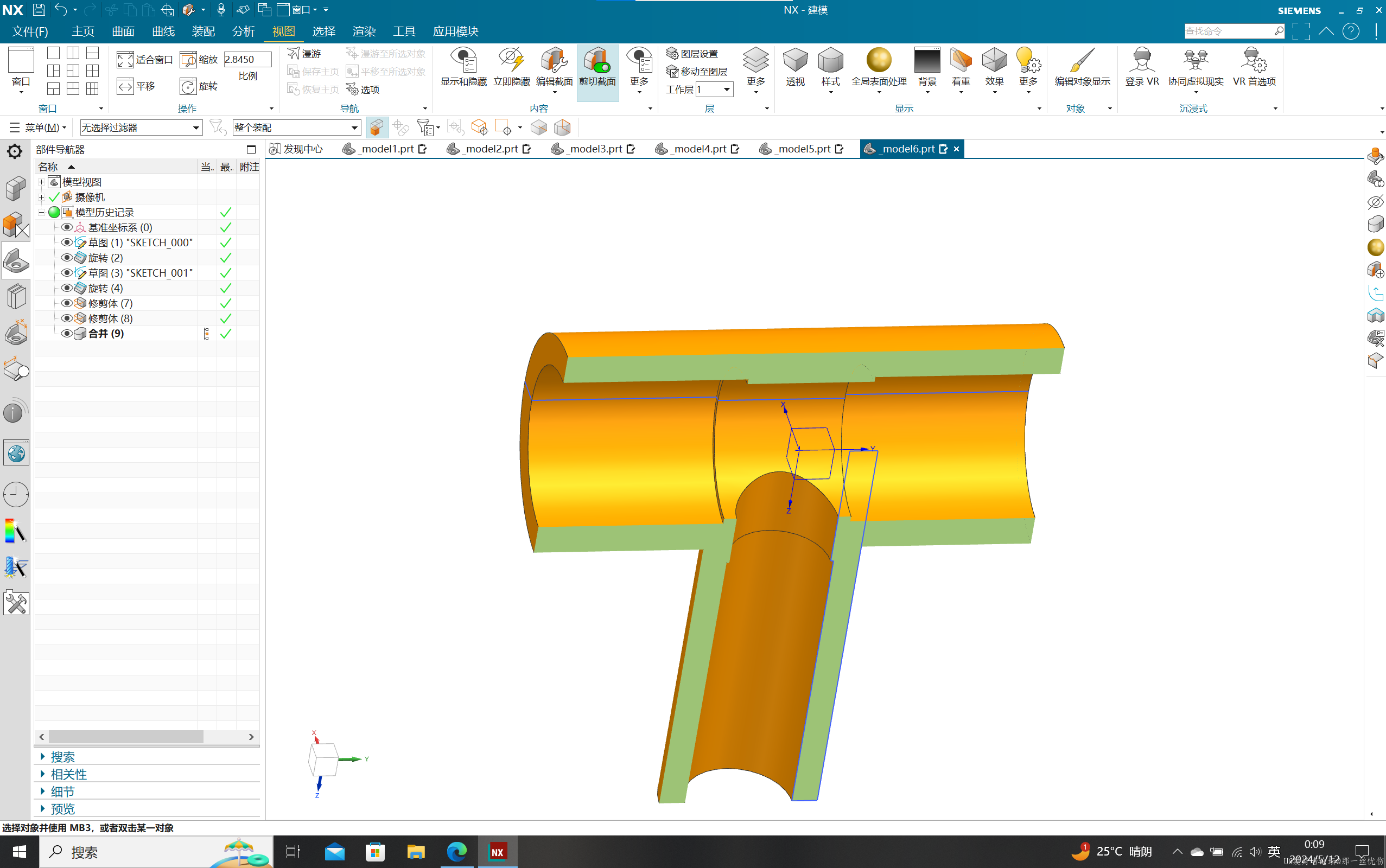Open Edit Section (编辑截面) tool
Image resolution: width=1386 pixels, height=868 pixels.
click(554, 67)
